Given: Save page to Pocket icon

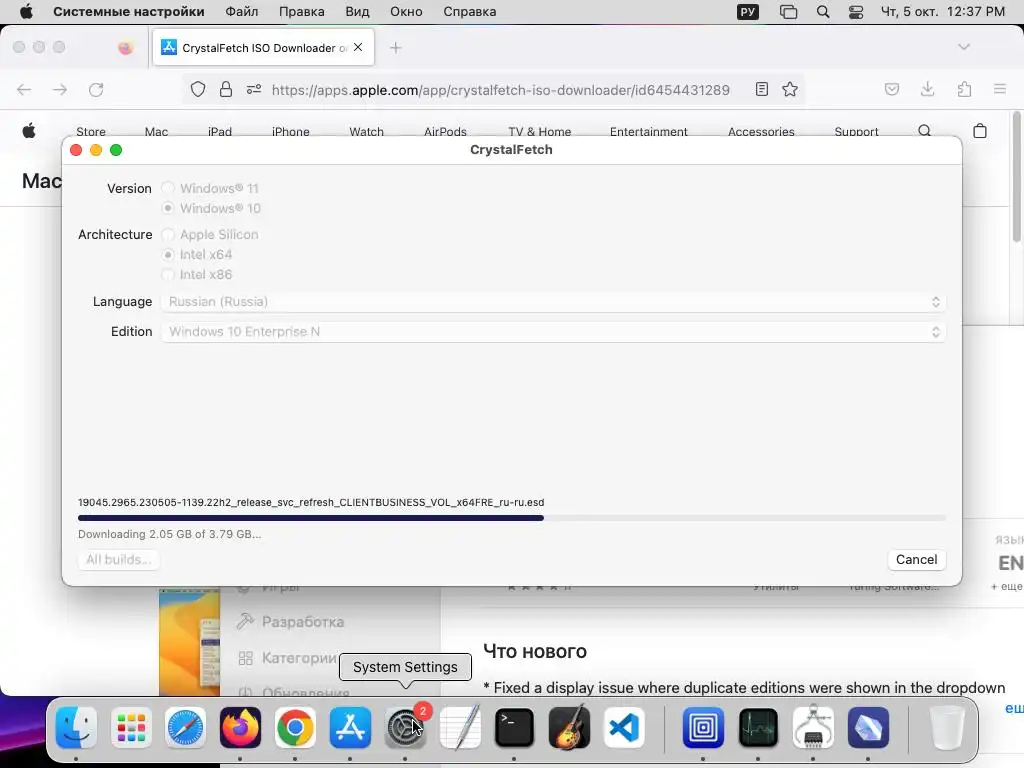Looking at the screenshot, I should click(891, 89).
